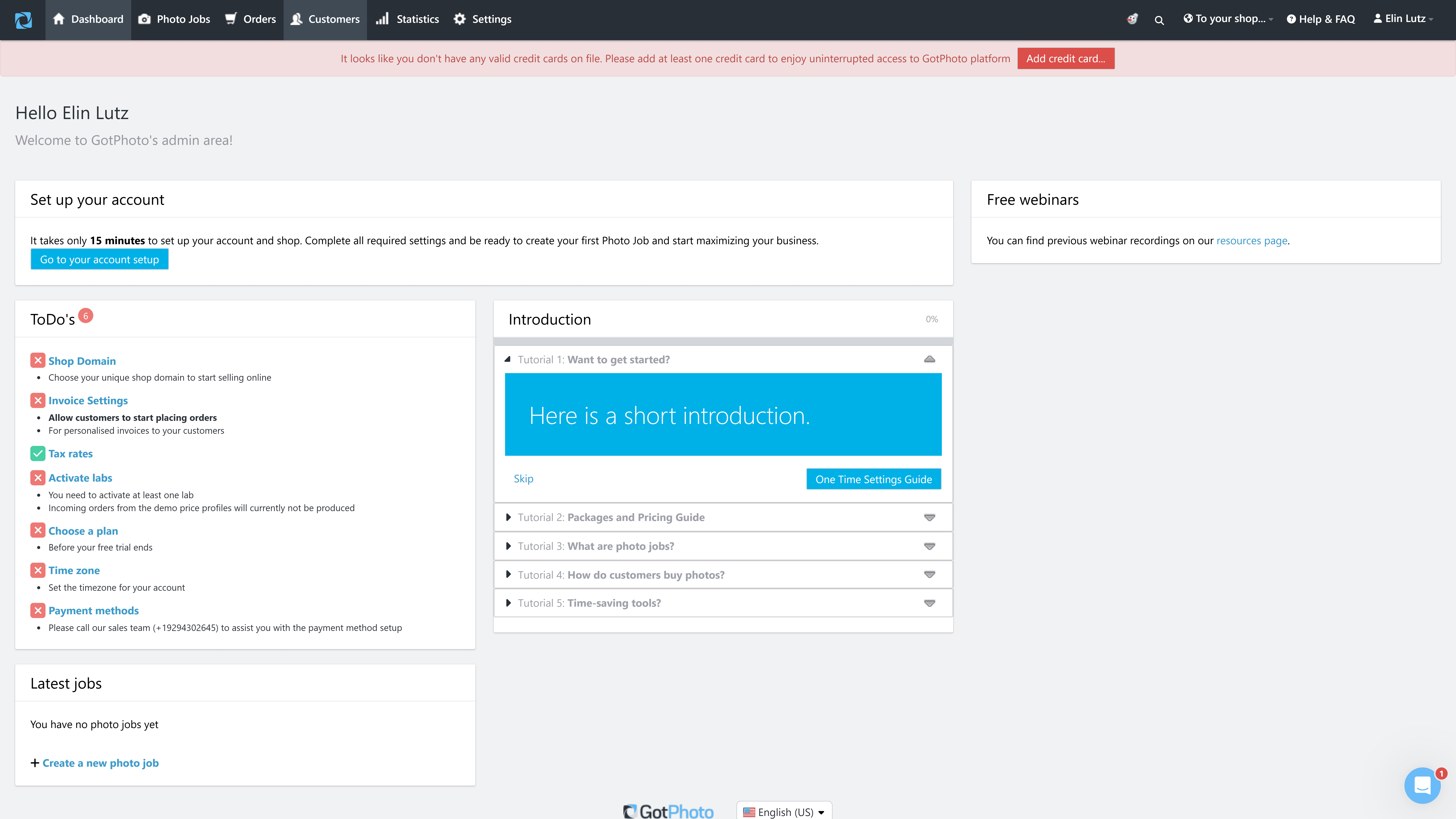Click 'Allow customers to start placing orders' text
Image resolution: width=1456 pixels, height=819 pixels.
click(133, 418)
